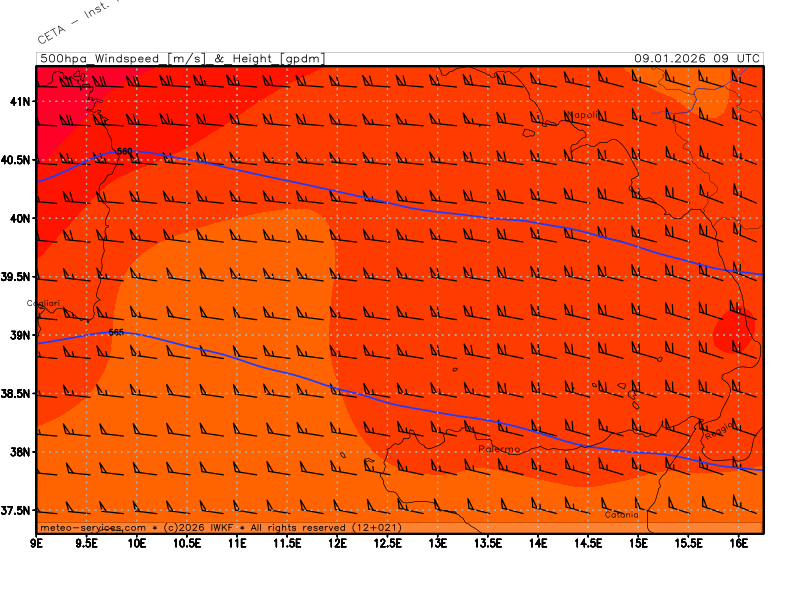Viewport: 800px width, 600px height.
Task: Click the 37.5N latitude axis label
Action: (x=17, y=510)
